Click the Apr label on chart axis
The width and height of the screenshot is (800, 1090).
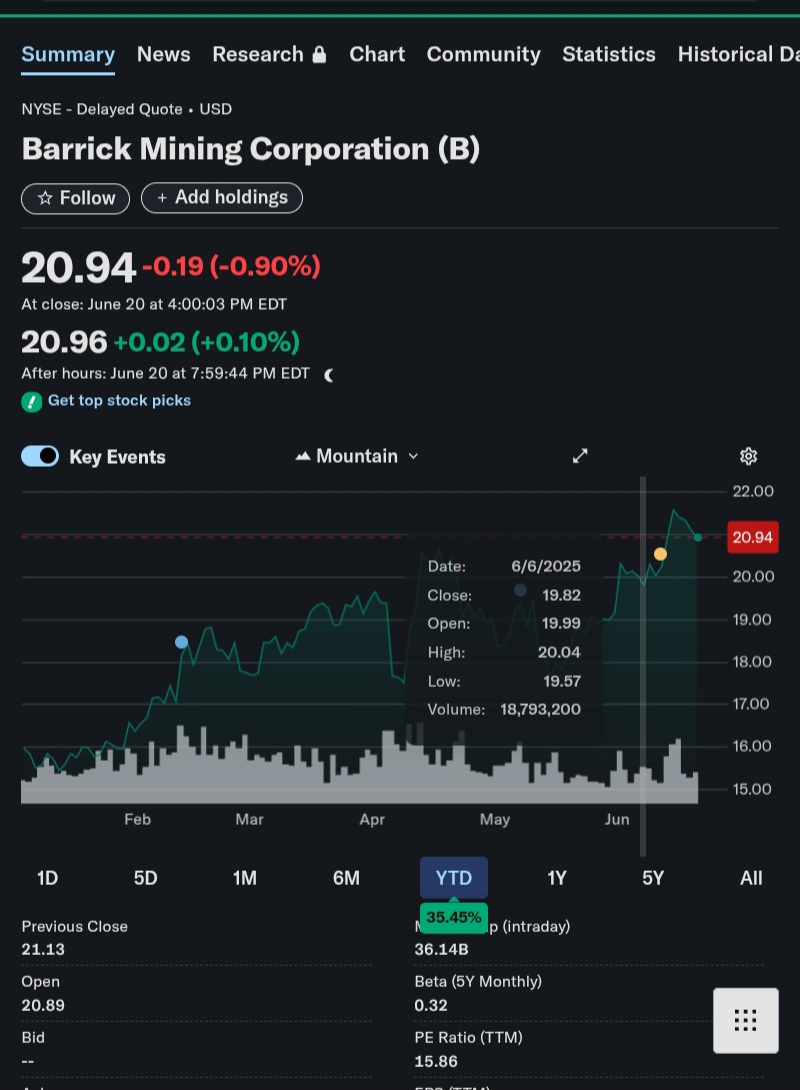(372, 820)
